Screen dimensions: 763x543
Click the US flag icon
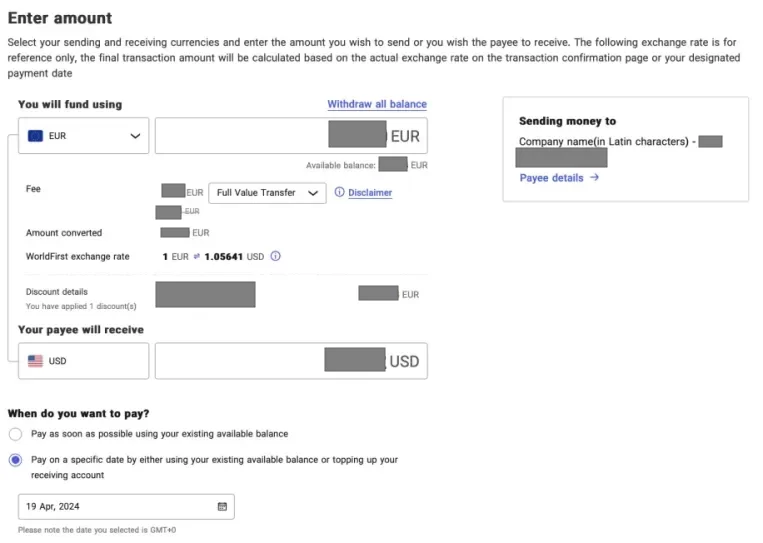pyautogui.click(x=35, y=361)
